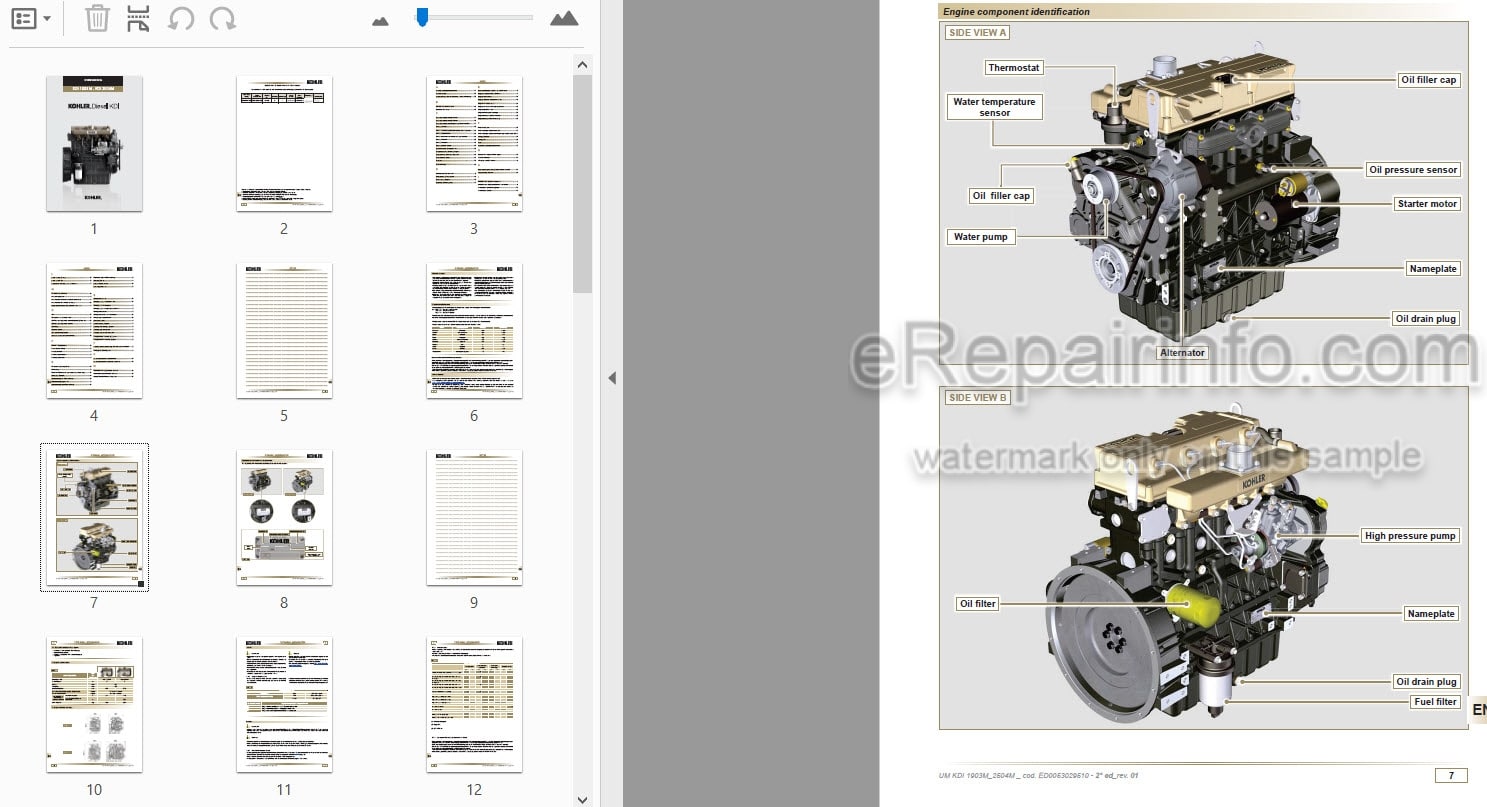This screenshot has height=807, width=1487.
Task: Select page 2 thumbnail
Action: click(284, 143)
